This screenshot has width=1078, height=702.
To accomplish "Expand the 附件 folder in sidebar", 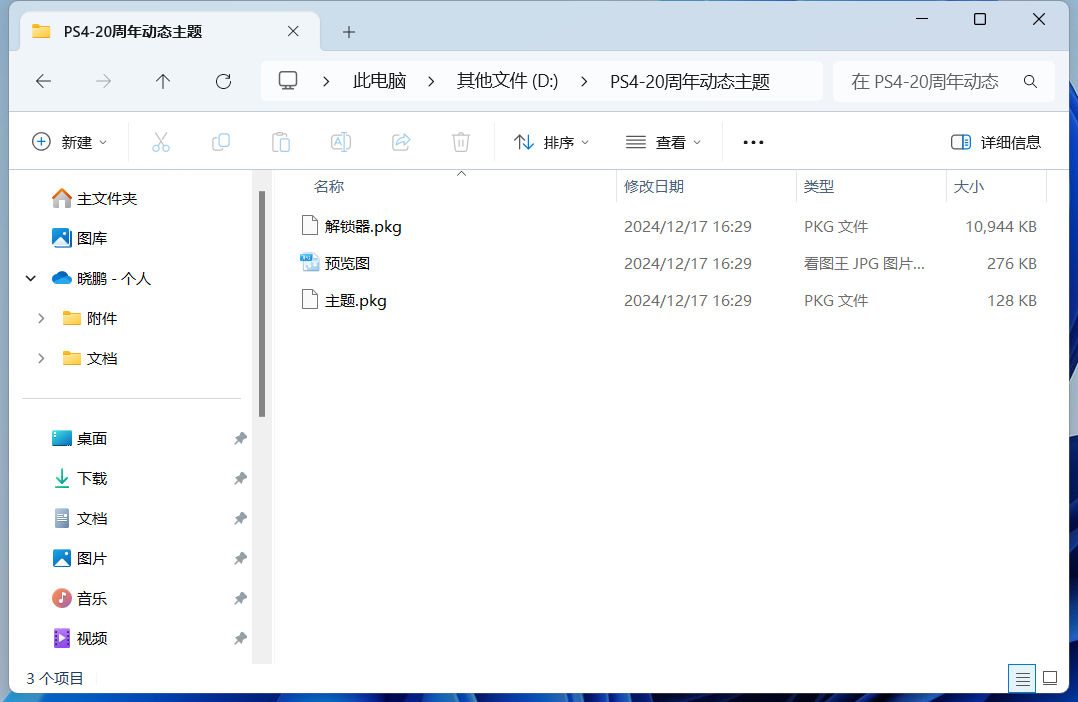I will 41,318.
